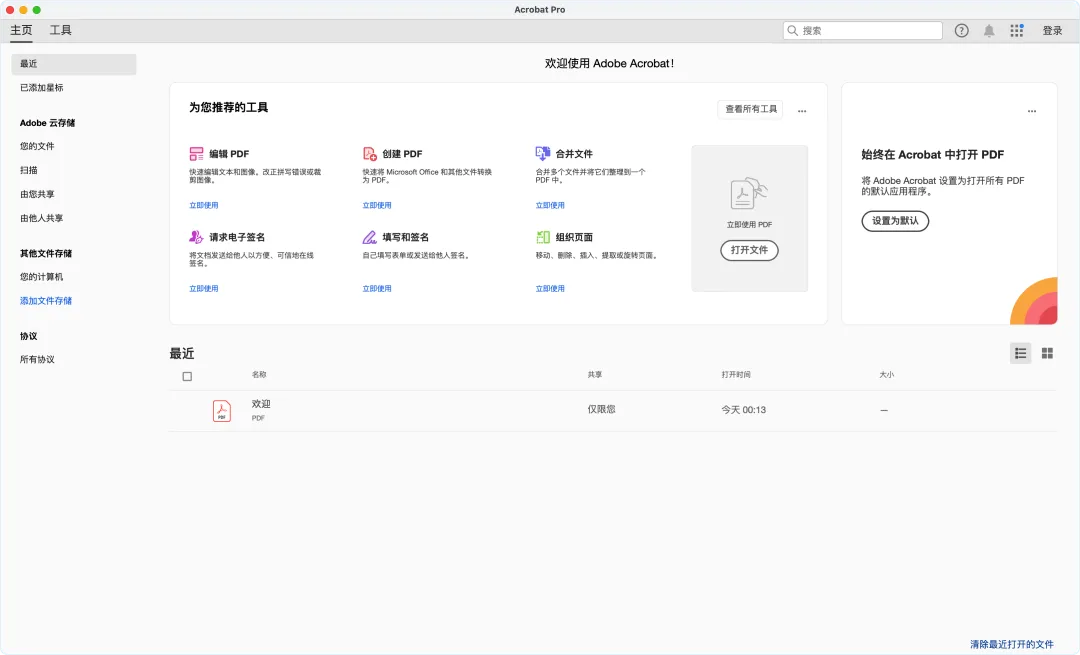Select the 欢迎 file name in recent list
Screen dimensions: 1080x655
(261, 404)
